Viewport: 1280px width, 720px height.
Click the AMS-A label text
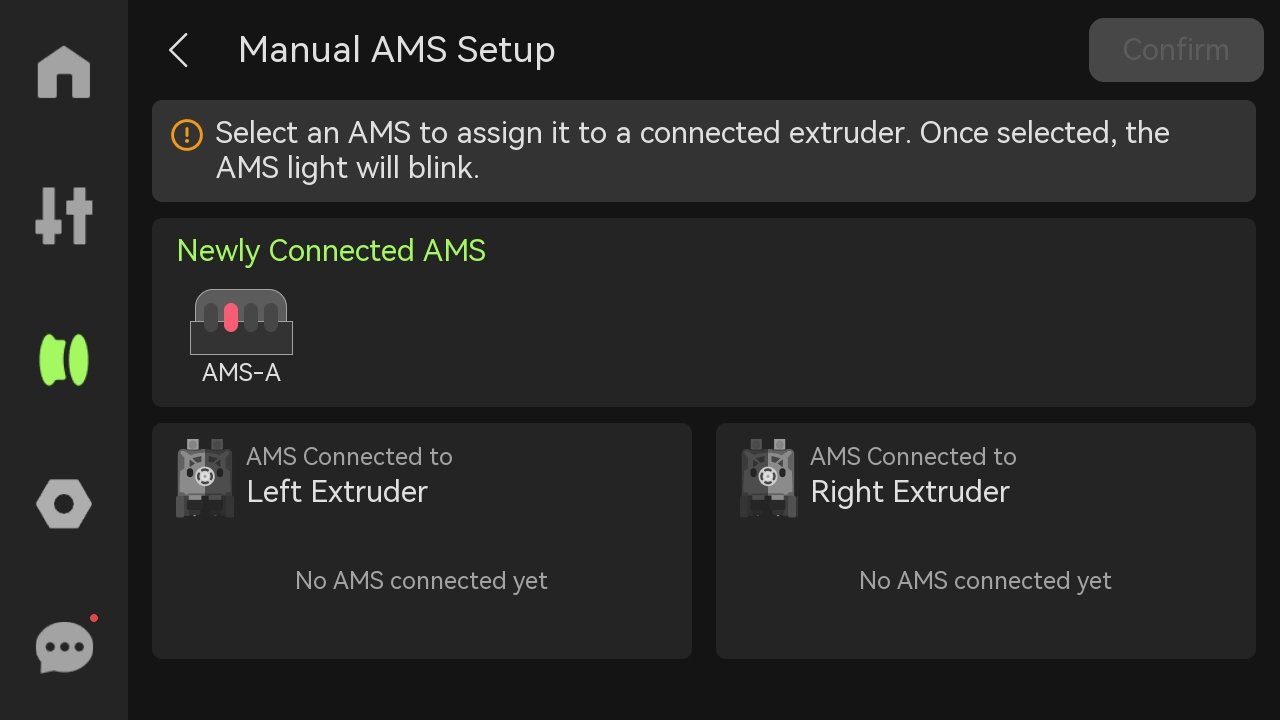coord(241,373)
